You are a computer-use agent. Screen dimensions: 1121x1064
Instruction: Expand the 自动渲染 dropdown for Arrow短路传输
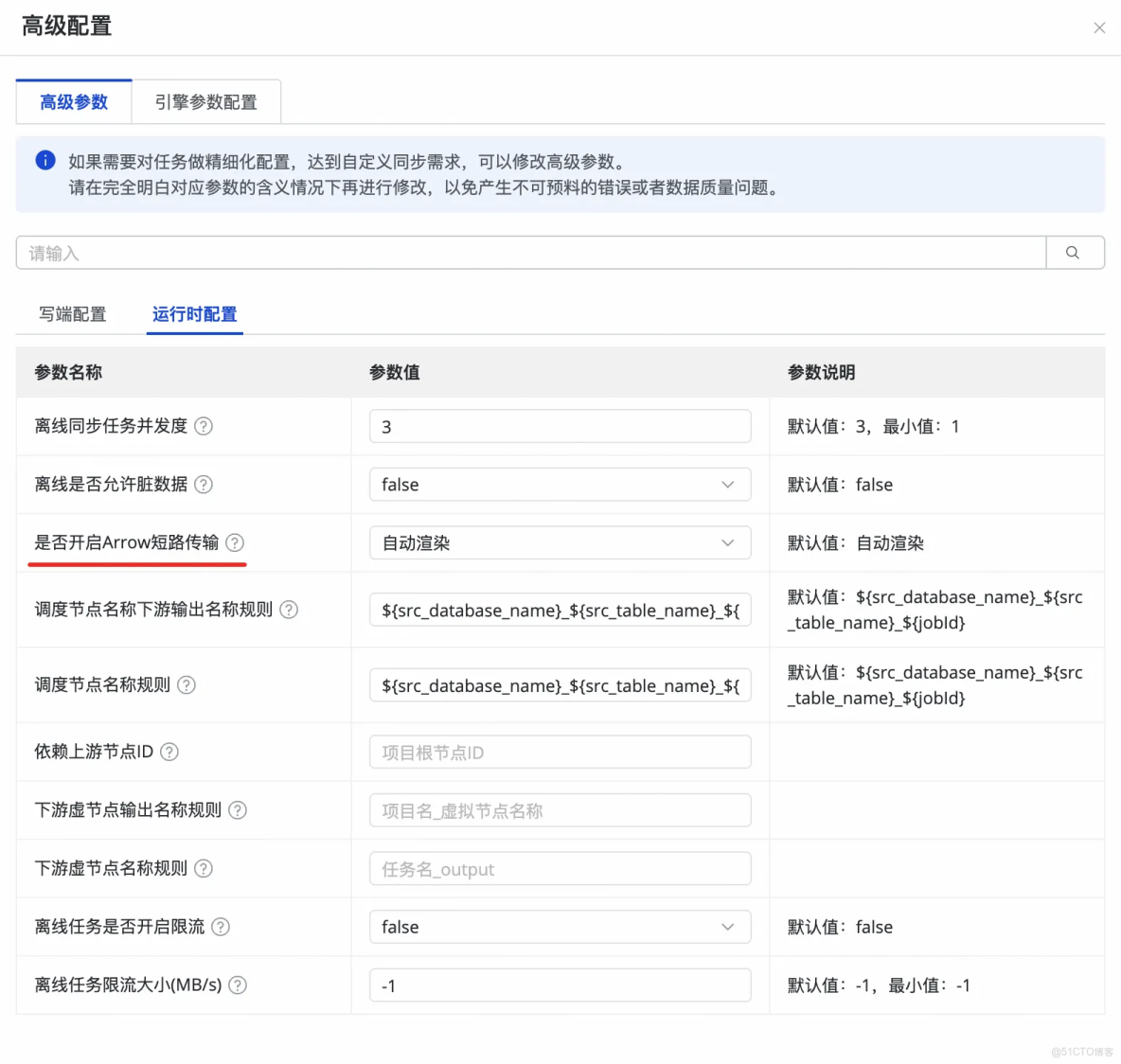tap(728, 542)
